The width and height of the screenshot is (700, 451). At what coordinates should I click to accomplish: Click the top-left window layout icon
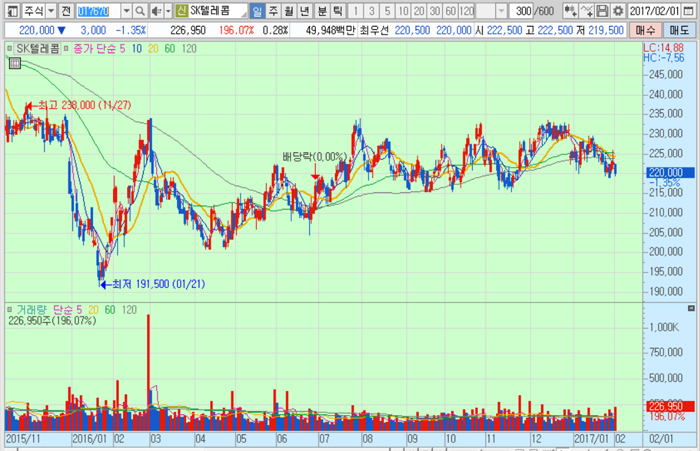pos(9,10)
